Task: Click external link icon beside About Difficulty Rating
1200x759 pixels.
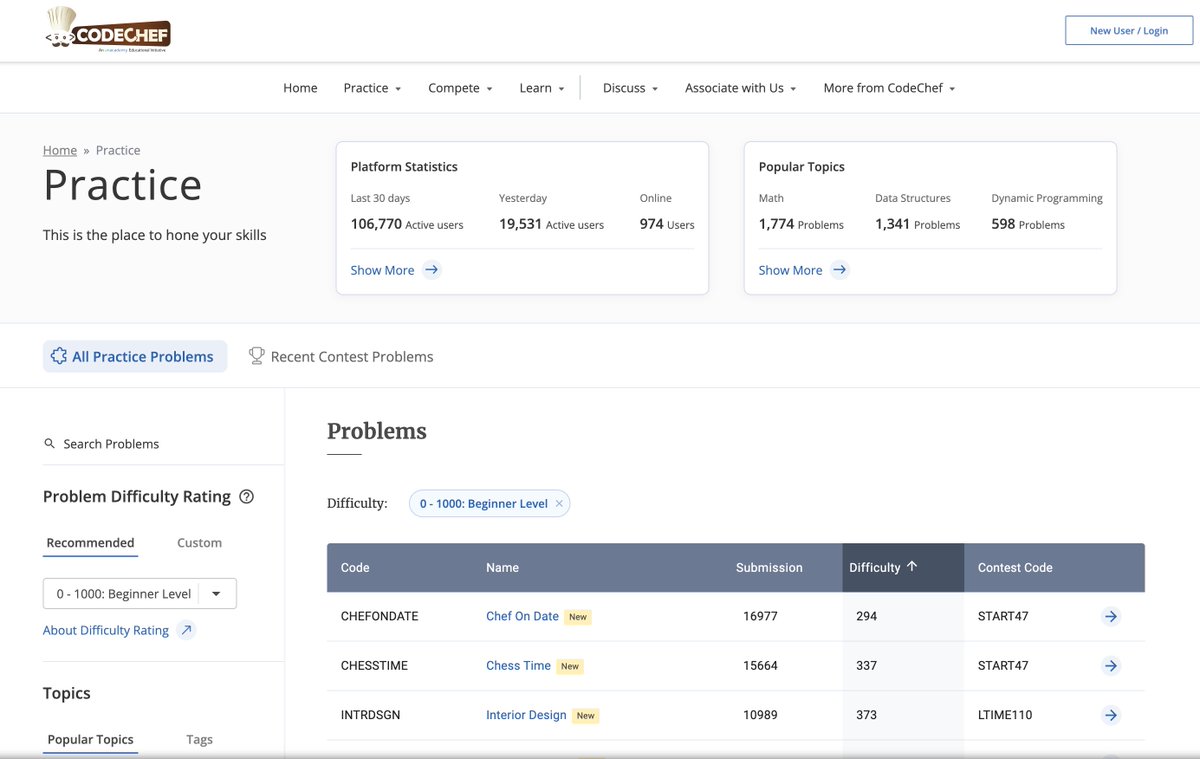Action: (x=186, y=630)
